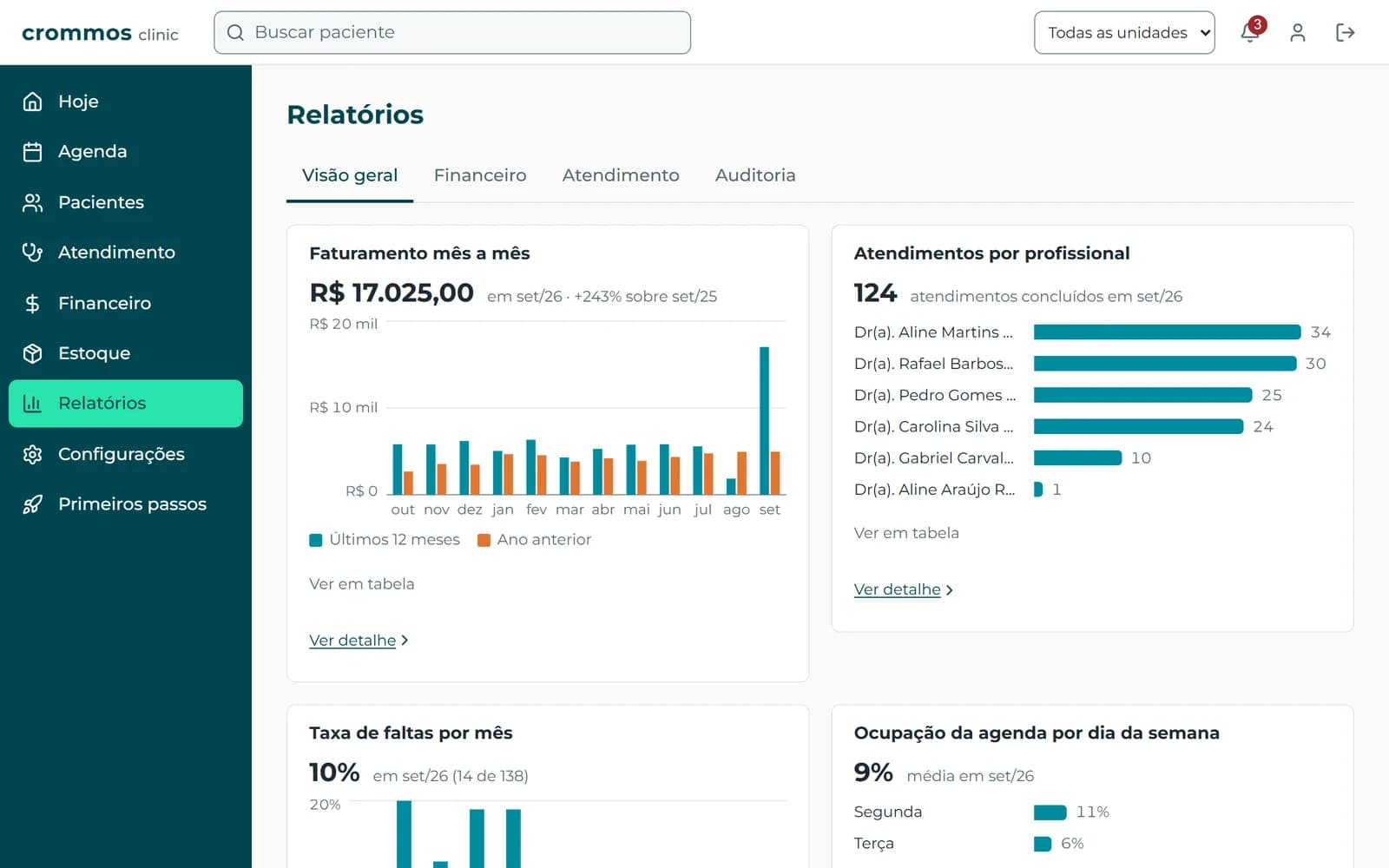Switch to the Financeiro reports tab
The width and height of the screenshot is (1389, 868).
tap(480, 175)
